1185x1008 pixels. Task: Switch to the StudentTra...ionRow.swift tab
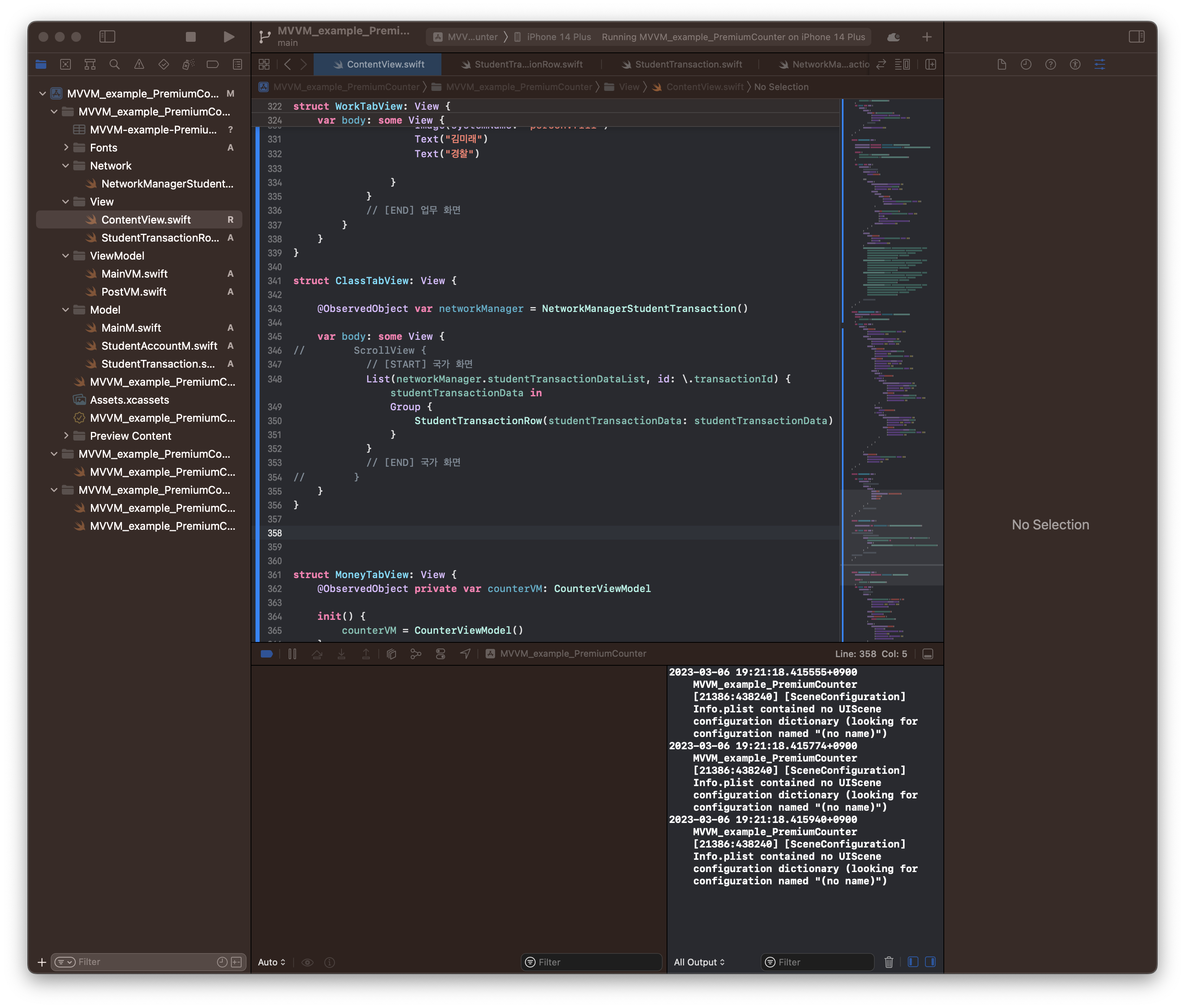(528, 65)
